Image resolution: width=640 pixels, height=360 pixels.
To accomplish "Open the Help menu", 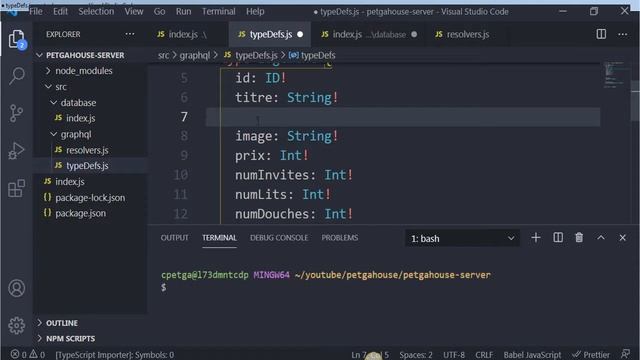I will (255, 11).
